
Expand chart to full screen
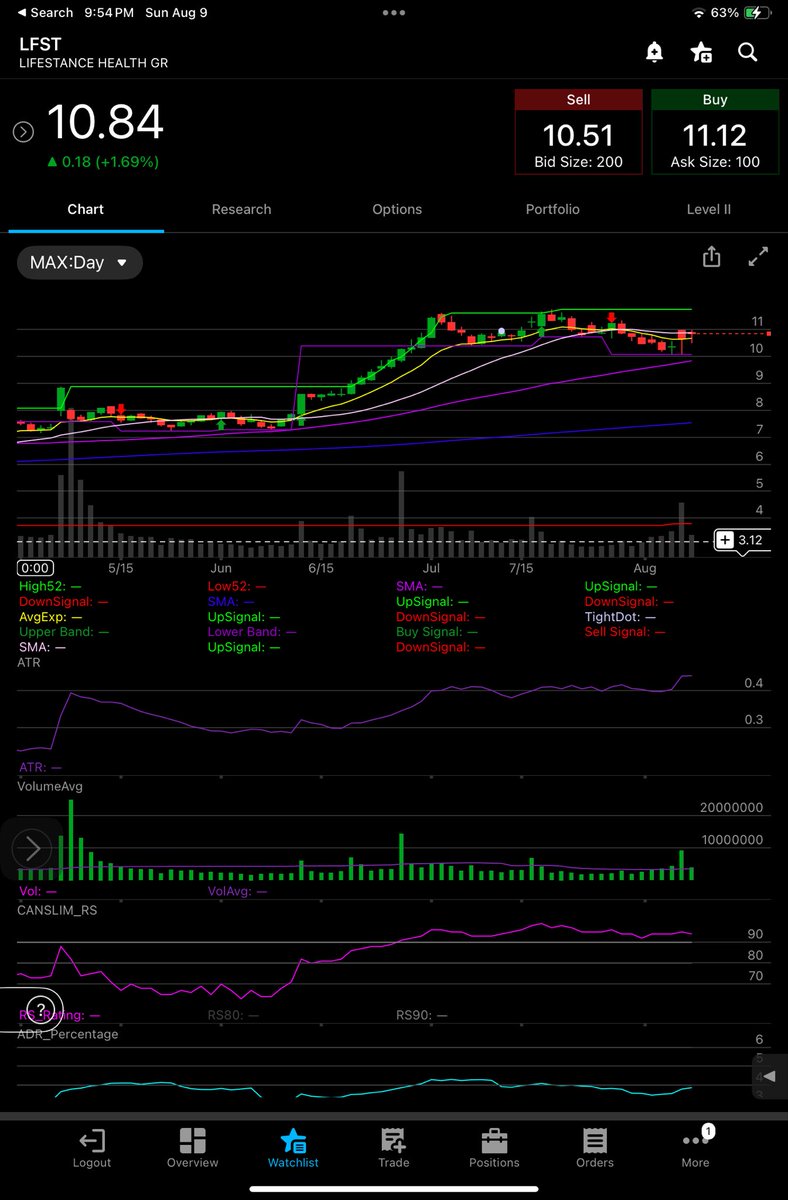pyautogui.click(x=758, y=257)
